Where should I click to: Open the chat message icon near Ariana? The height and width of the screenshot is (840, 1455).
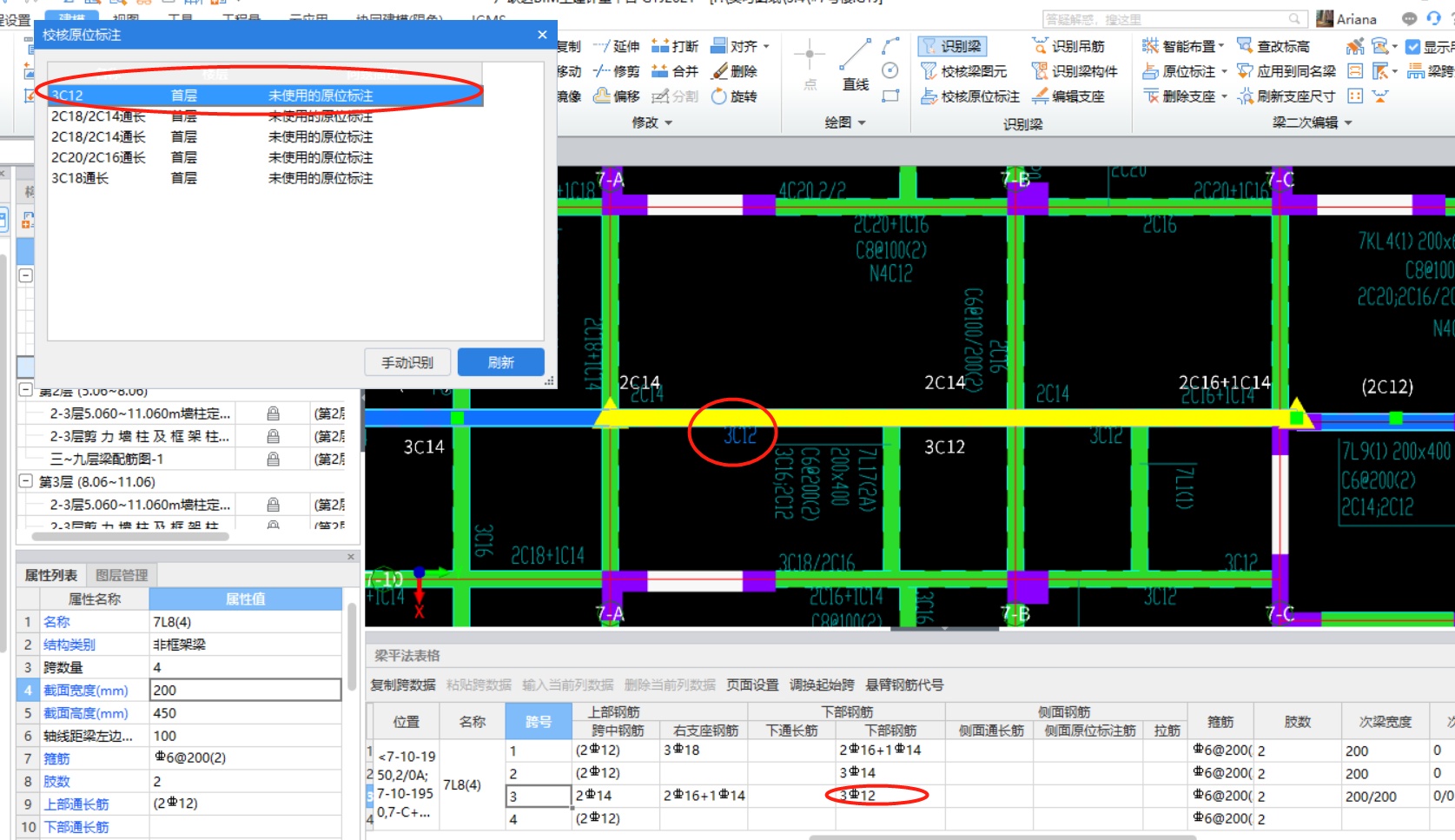click(1409, 18)
